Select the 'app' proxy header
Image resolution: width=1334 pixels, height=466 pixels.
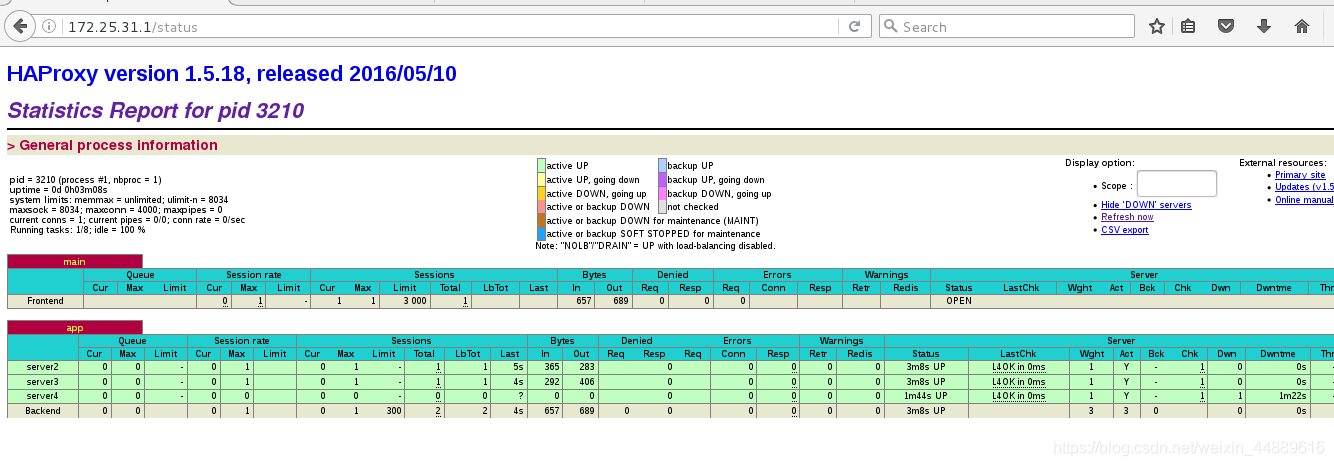tap(74, 327)
